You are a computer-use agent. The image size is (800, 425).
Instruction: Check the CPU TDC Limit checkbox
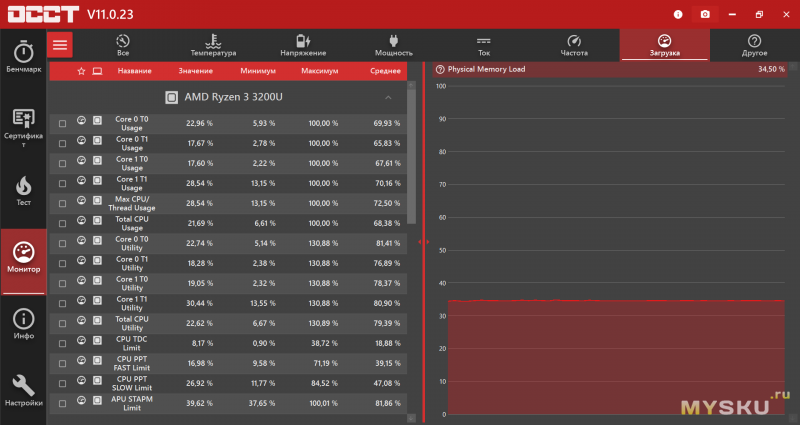click(62, 343)
